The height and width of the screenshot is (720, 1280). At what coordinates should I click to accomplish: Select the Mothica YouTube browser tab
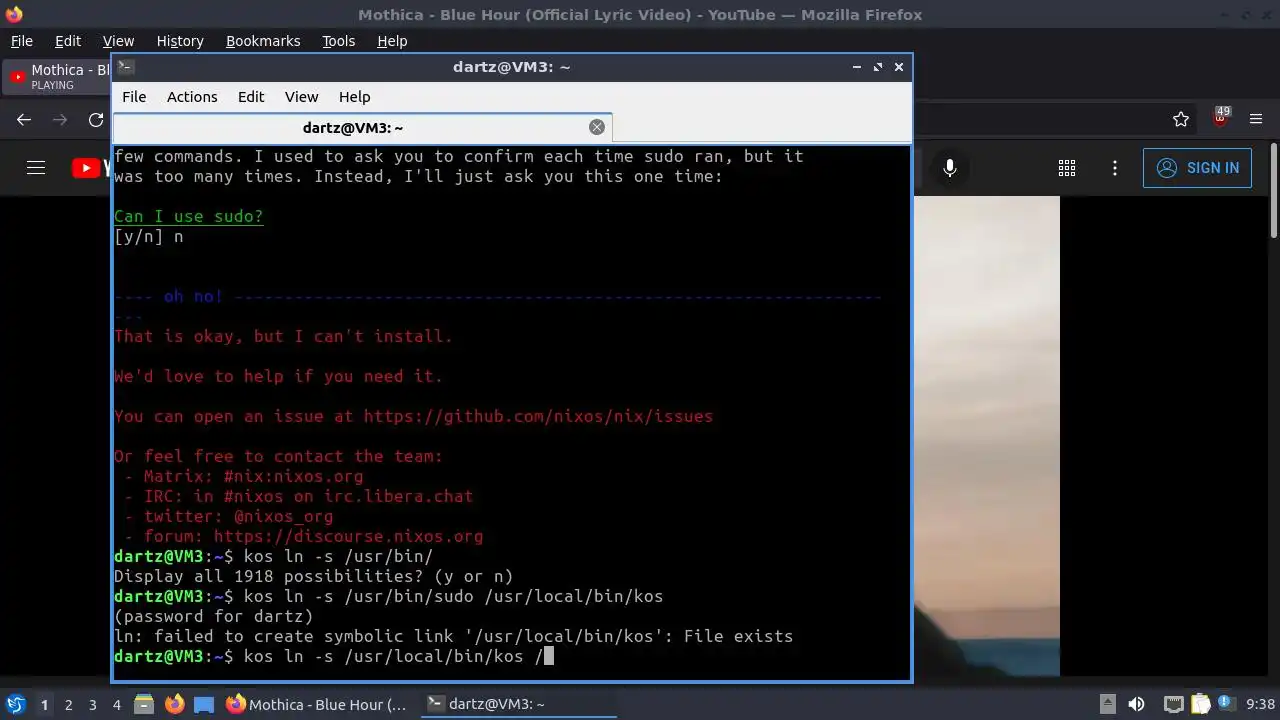point(58,76)
